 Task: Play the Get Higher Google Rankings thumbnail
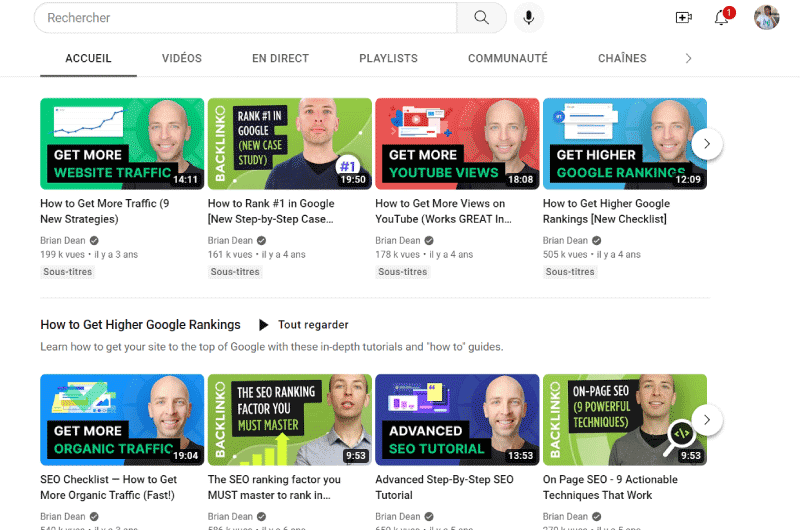tap(624, 144)
